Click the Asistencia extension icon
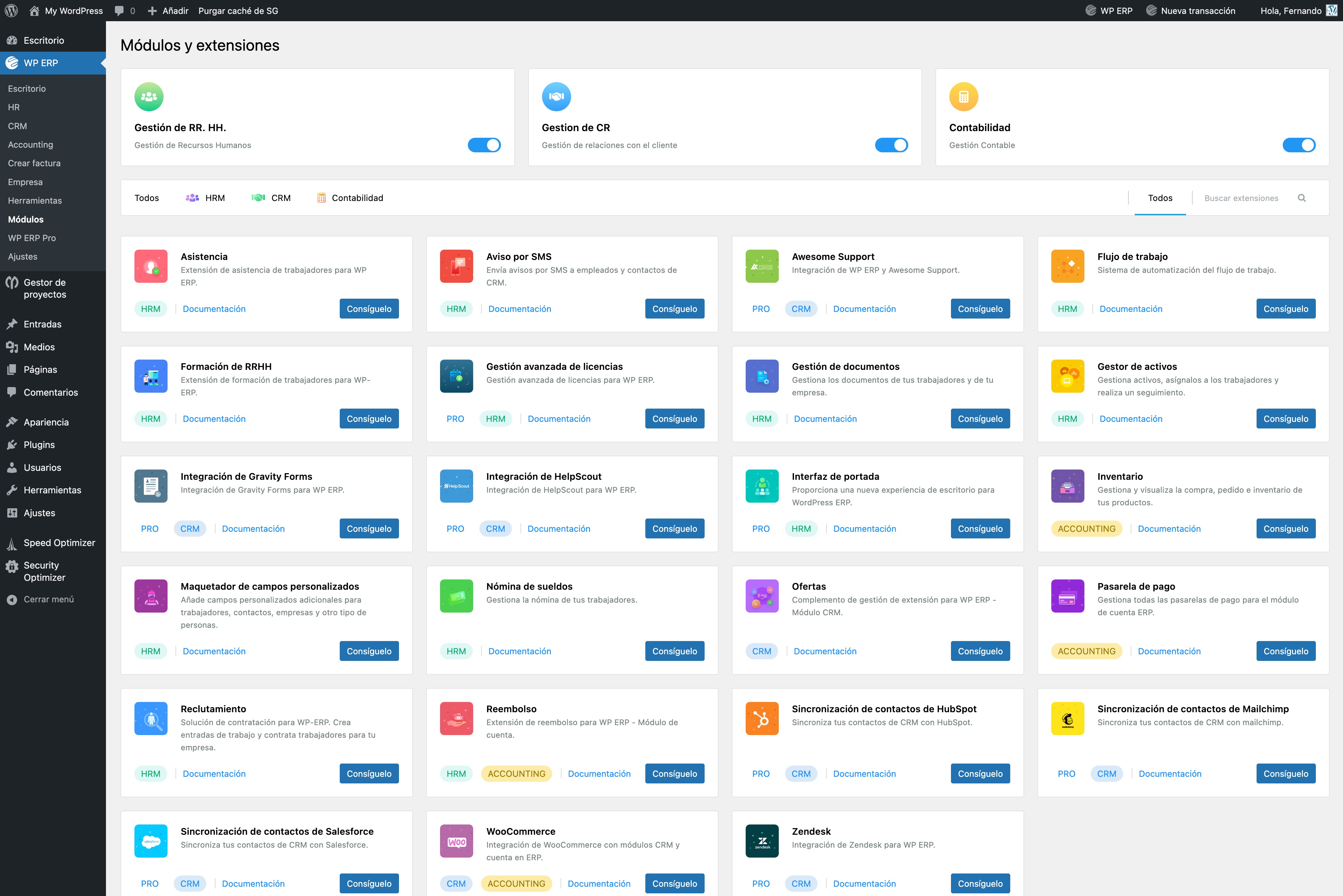The width and height of the screenshot is (1343, 896). [151, 266]
